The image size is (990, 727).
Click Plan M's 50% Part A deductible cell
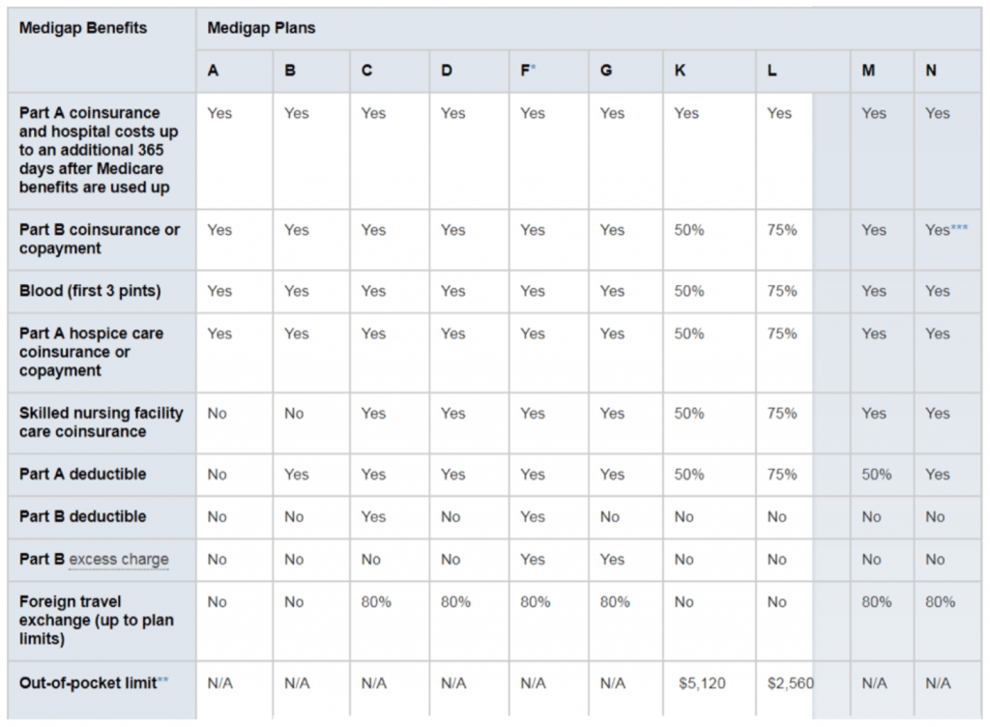(876, 475)
